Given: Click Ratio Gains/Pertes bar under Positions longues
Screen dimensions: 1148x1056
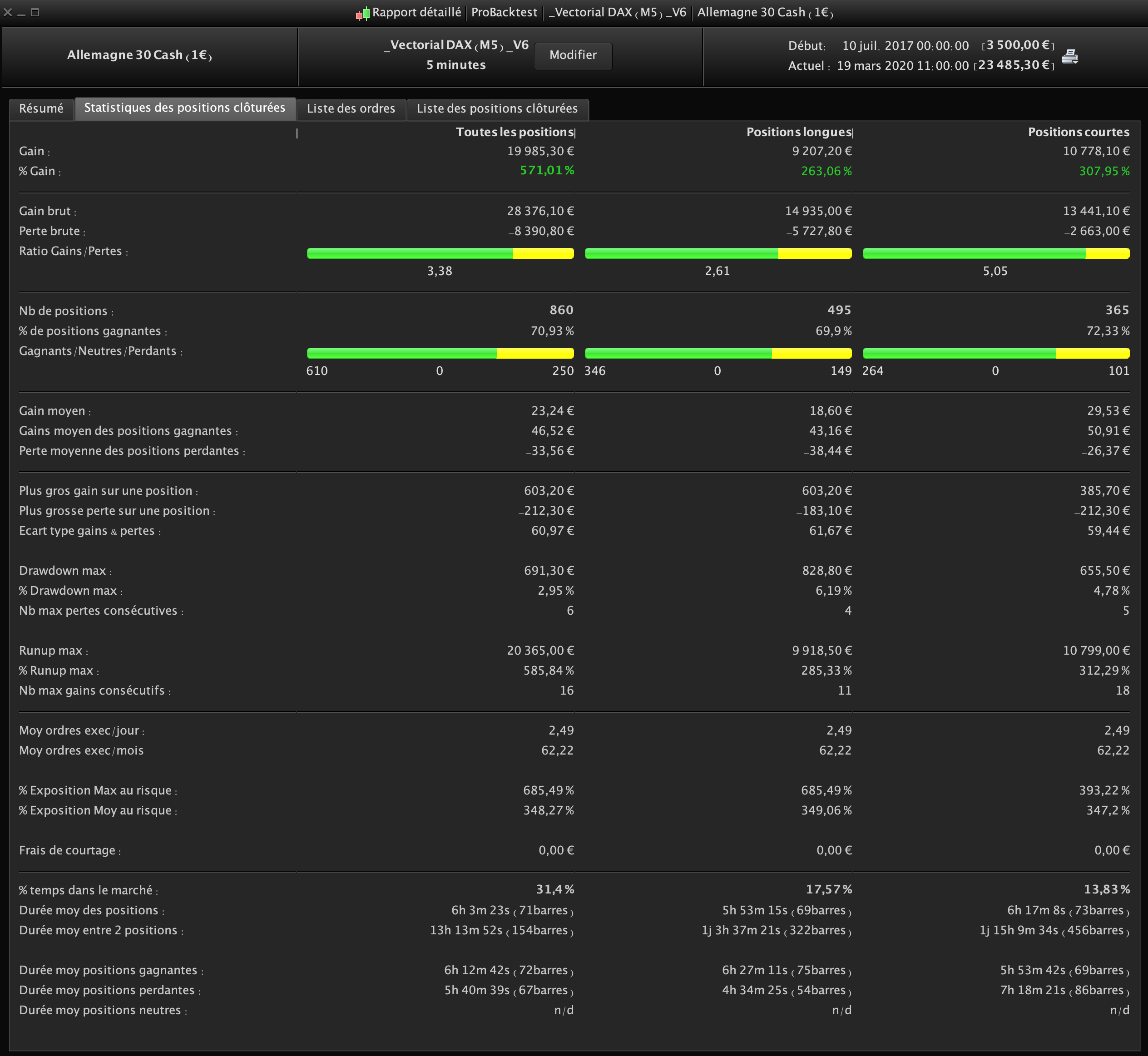Looking at the screenshot, I should [717, 253].
